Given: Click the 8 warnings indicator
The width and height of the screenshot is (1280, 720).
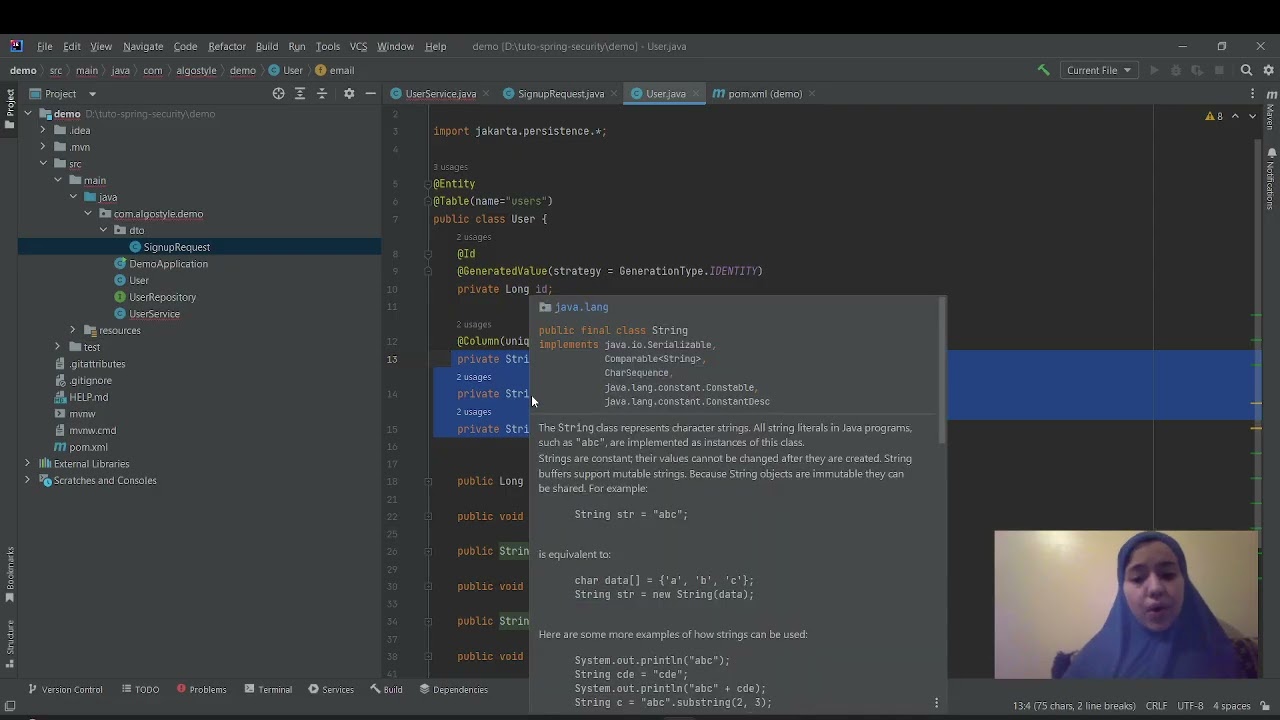Looking at the screenshot, I should click(x=1214, y=116).
